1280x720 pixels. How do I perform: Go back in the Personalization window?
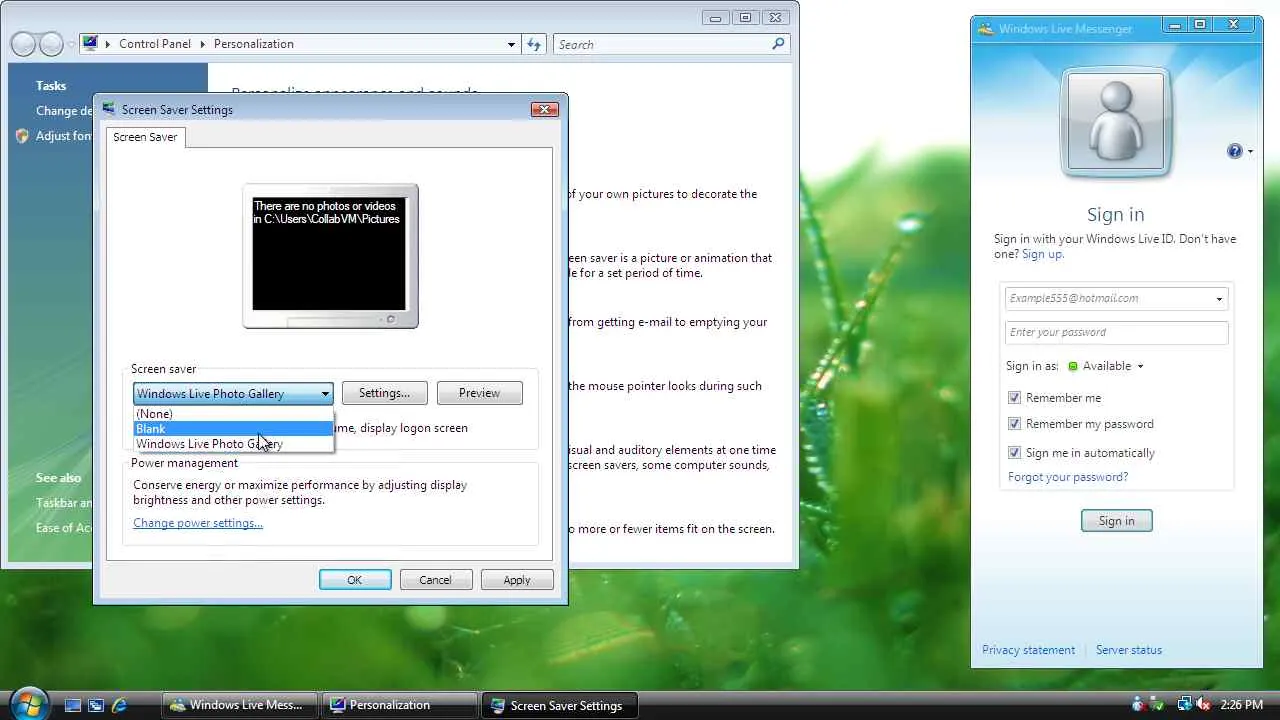(x=23, y=44)
